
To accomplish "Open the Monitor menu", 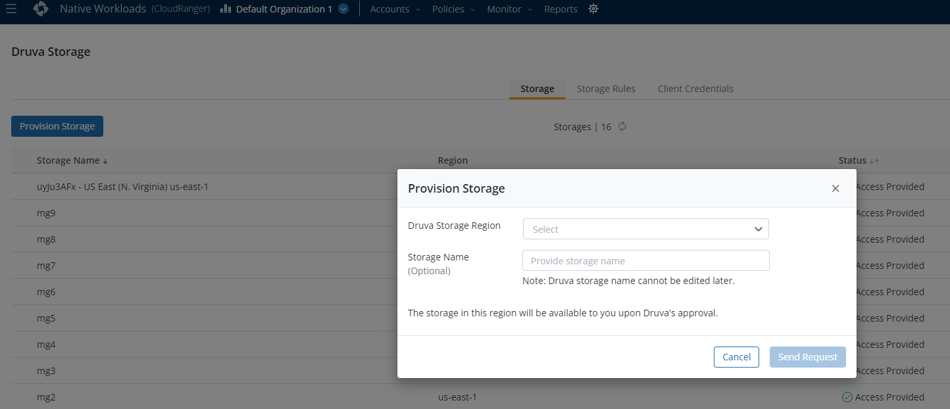I will pyautogui.click(x=510, y=9).
